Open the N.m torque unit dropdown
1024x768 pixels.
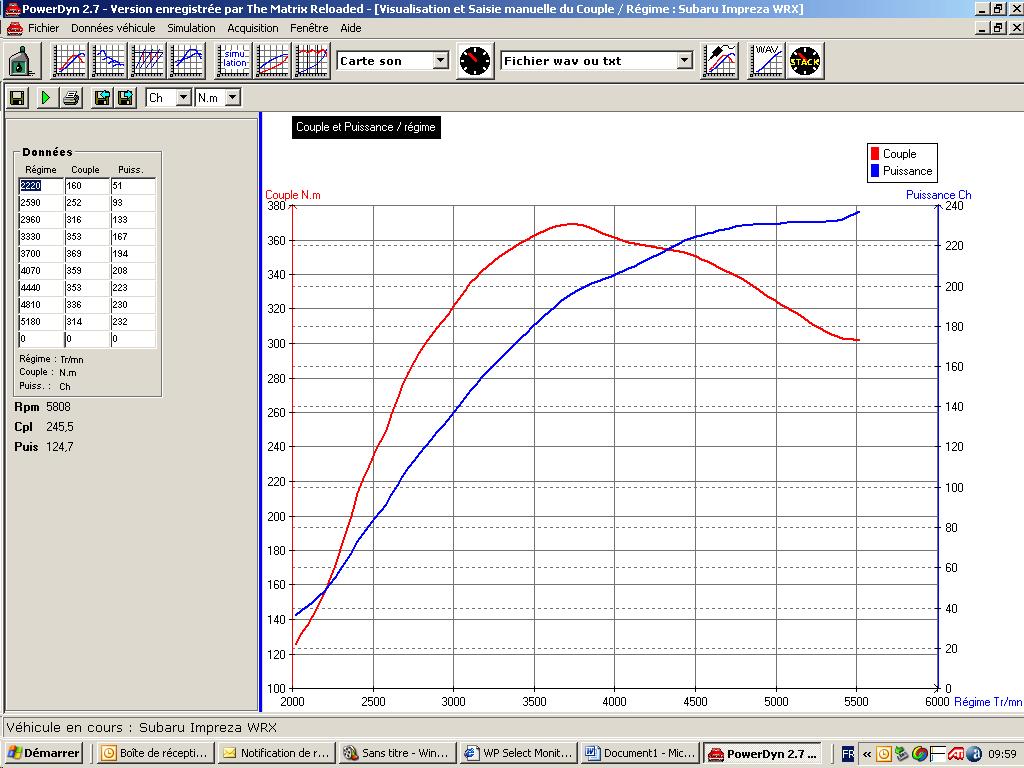pos(232,98)
